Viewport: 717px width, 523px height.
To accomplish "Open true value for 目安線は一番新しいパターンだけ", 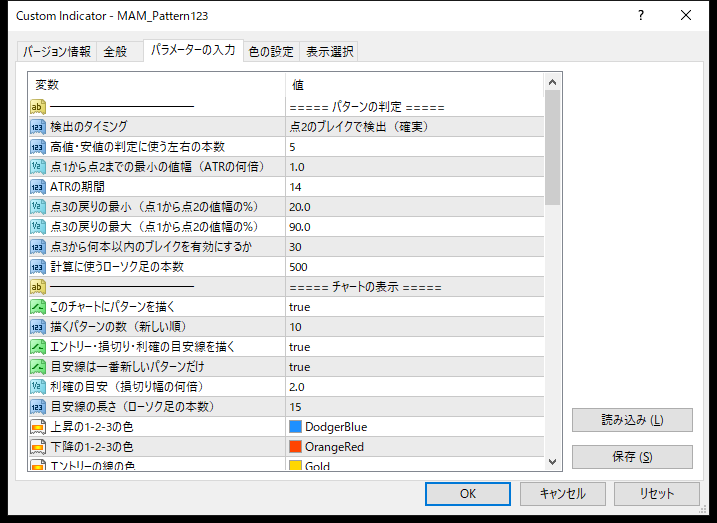I will (415, 367).
